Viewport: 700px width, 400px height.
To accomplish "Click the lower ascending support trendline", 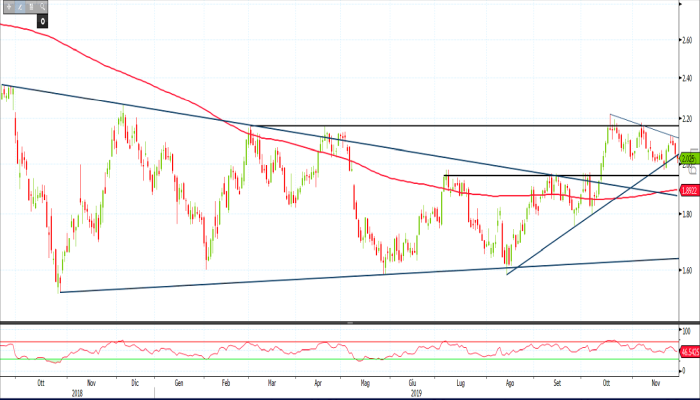I will (x=300, y=278).
